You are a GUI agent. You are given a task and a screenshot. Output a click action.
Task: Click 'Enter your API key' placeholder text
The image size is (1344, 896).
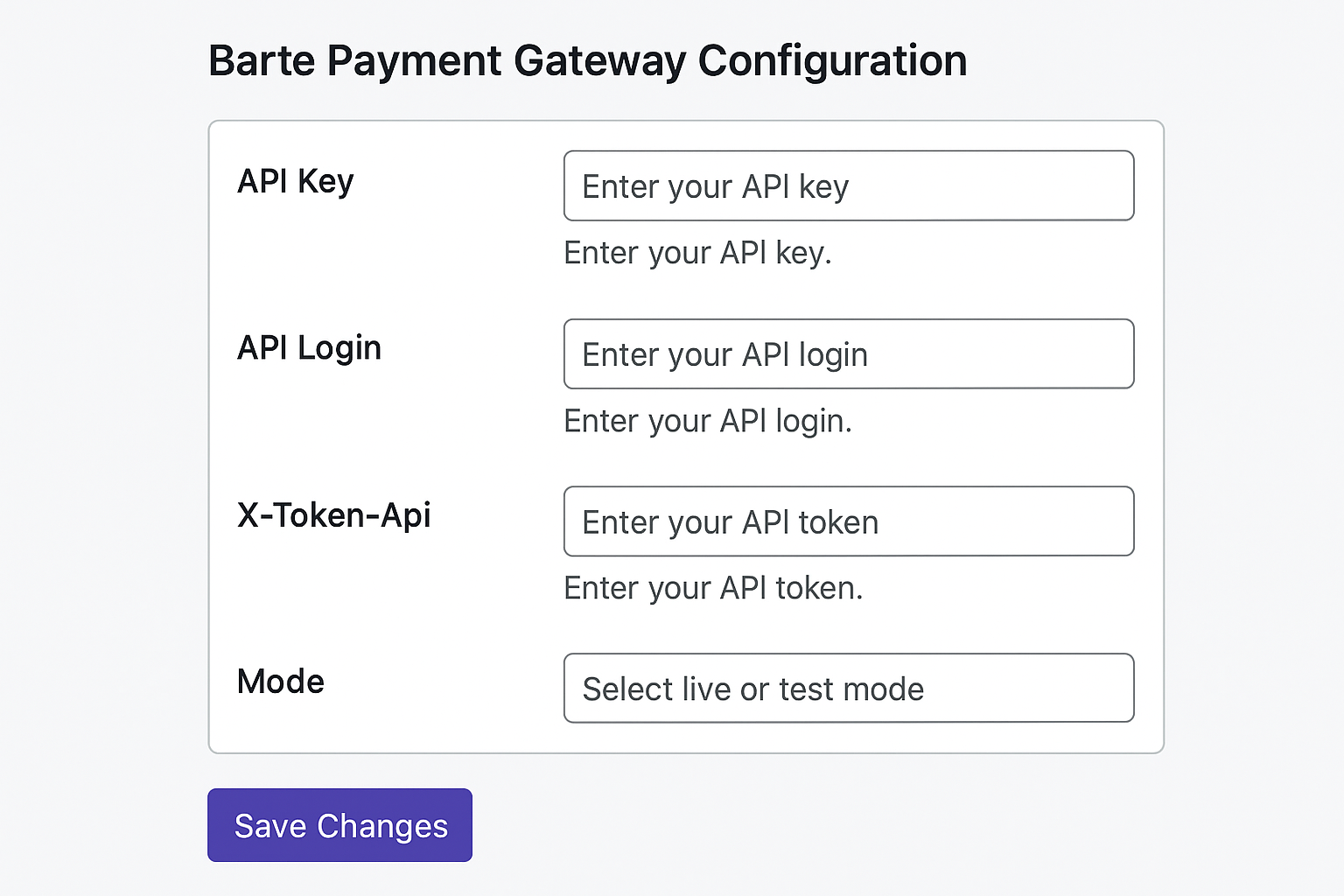(715, 186)
